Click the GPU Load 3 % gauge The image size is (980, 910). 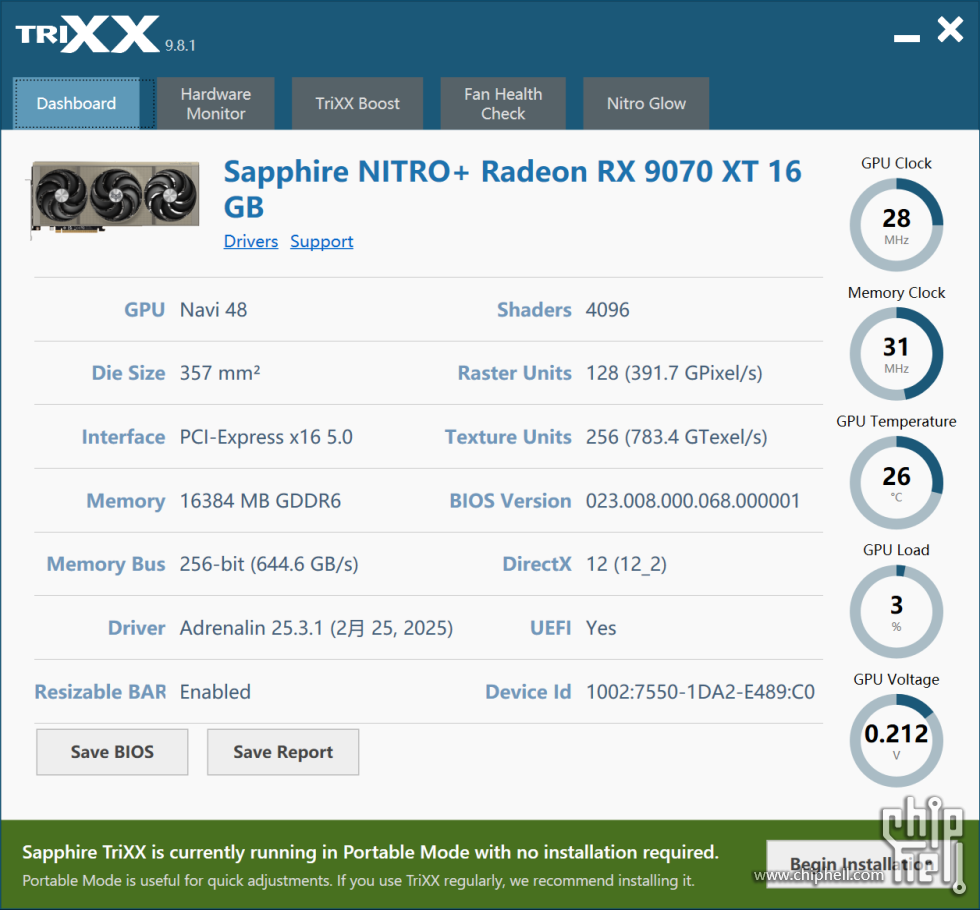click(896, 612)
